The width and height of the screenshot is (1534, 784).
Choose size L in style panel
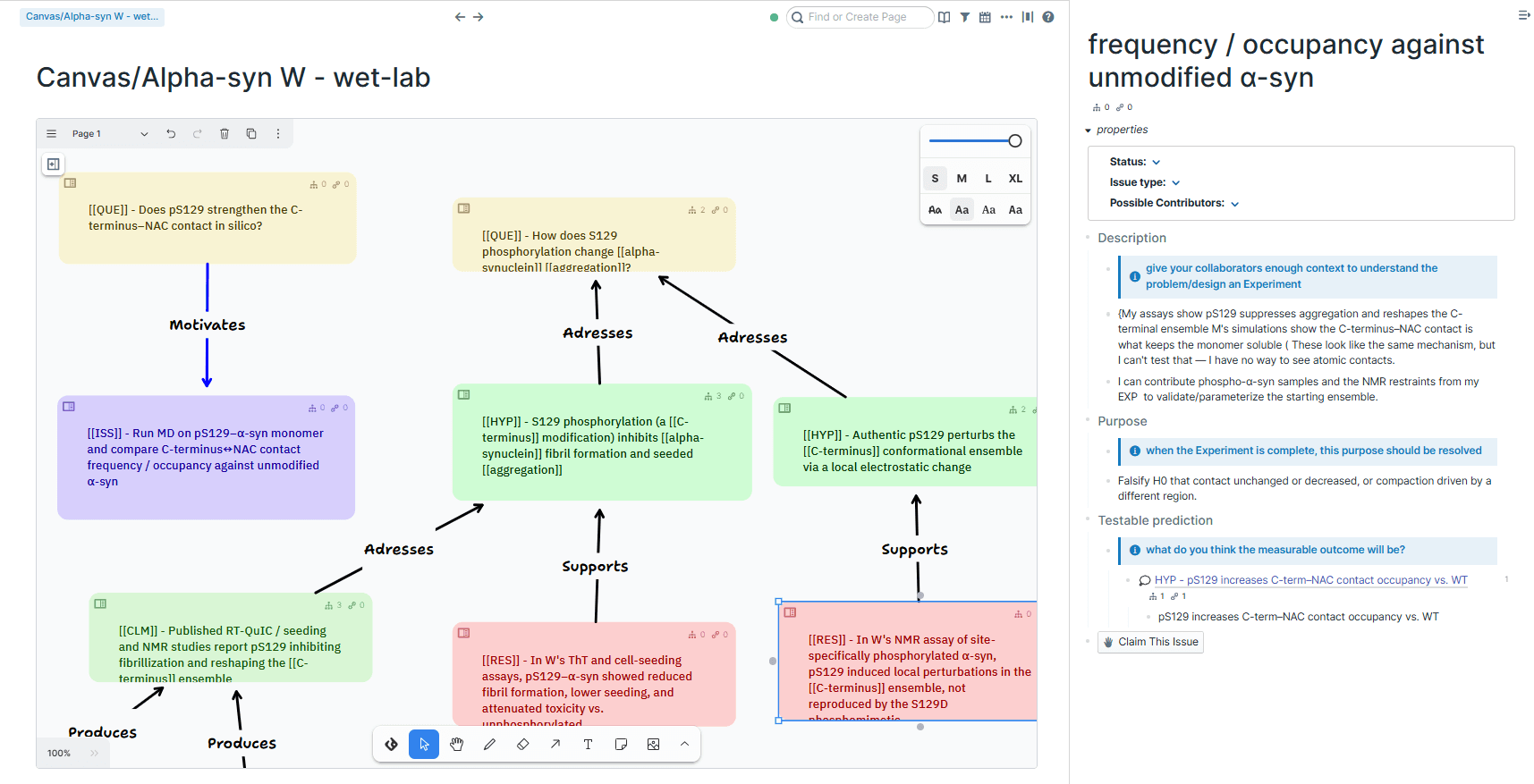coord(988,179)
